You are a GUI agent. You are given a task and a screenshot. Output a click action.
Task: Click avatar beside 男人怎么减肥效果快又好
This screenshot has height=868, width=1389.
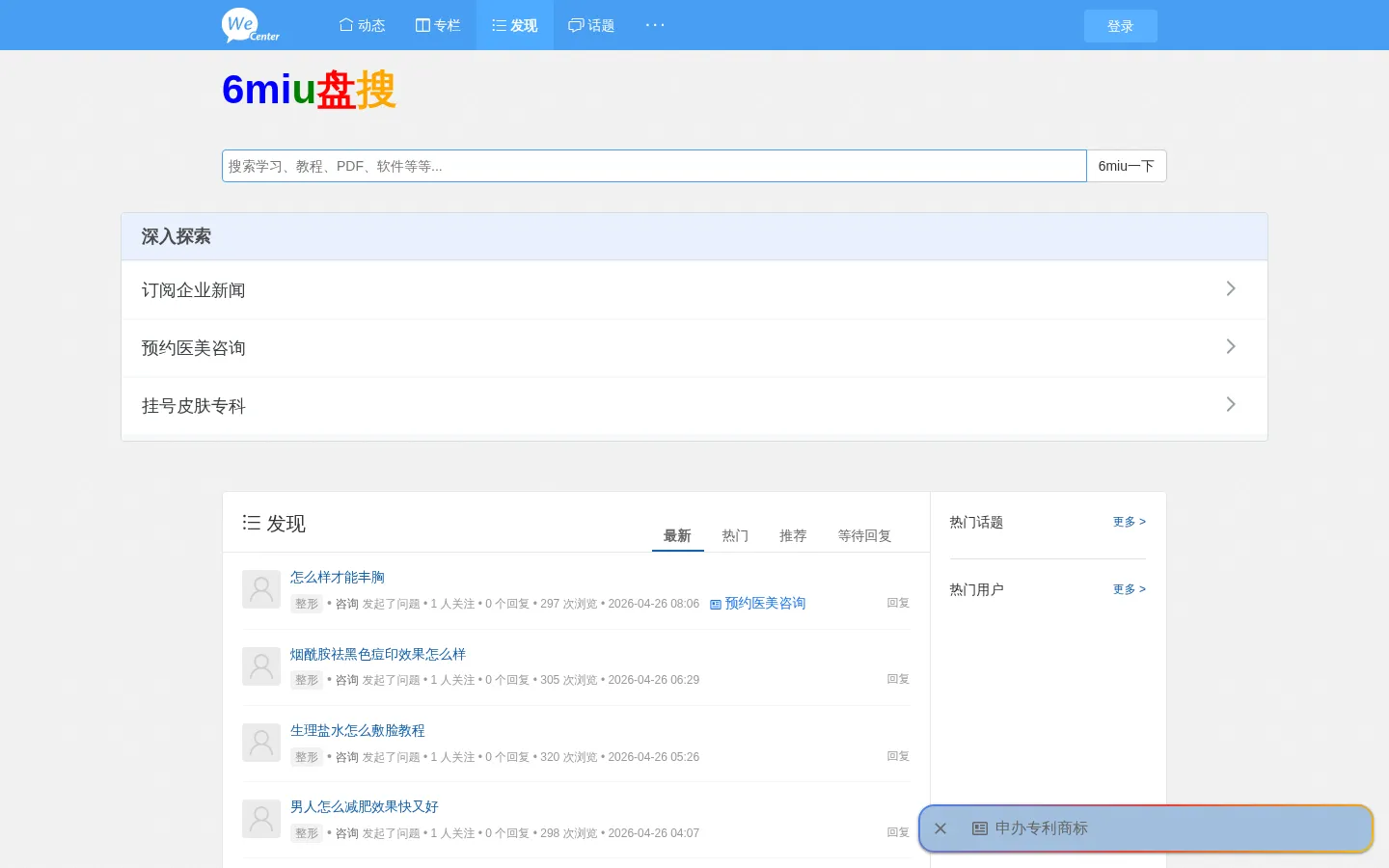(261, 819)
